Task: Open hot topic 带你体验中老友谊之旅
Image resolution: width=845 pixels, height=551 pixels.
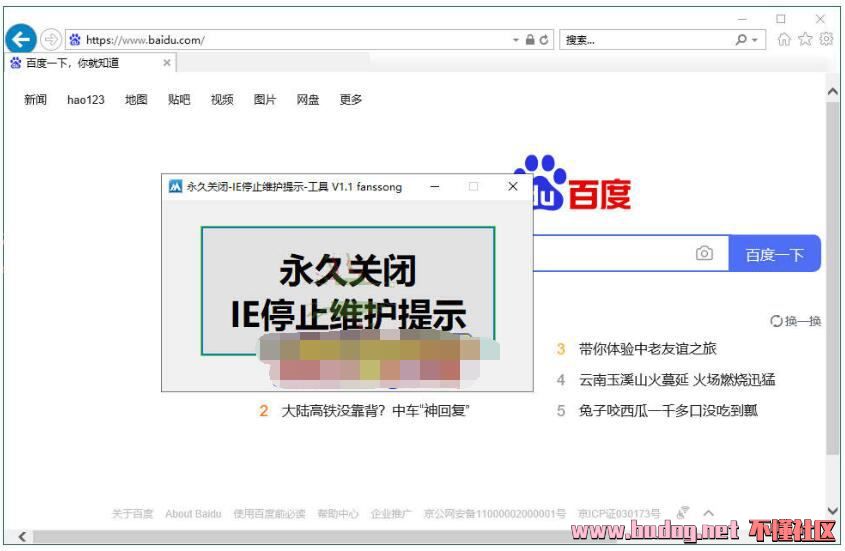Action: (x=647, y=349)
